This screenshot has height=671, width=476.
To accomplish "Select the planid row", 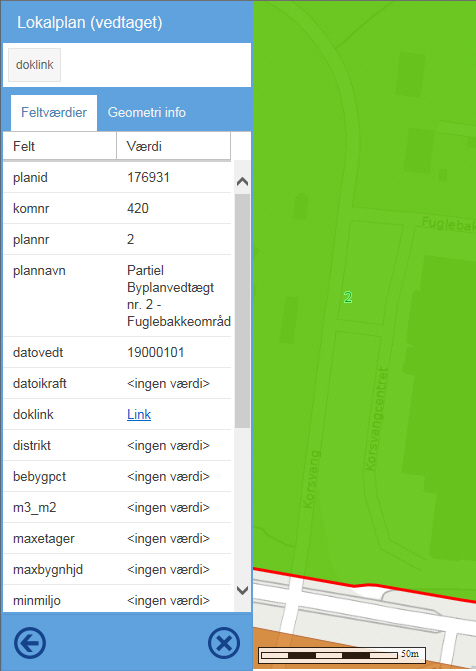I will click(x=117, y=177).
